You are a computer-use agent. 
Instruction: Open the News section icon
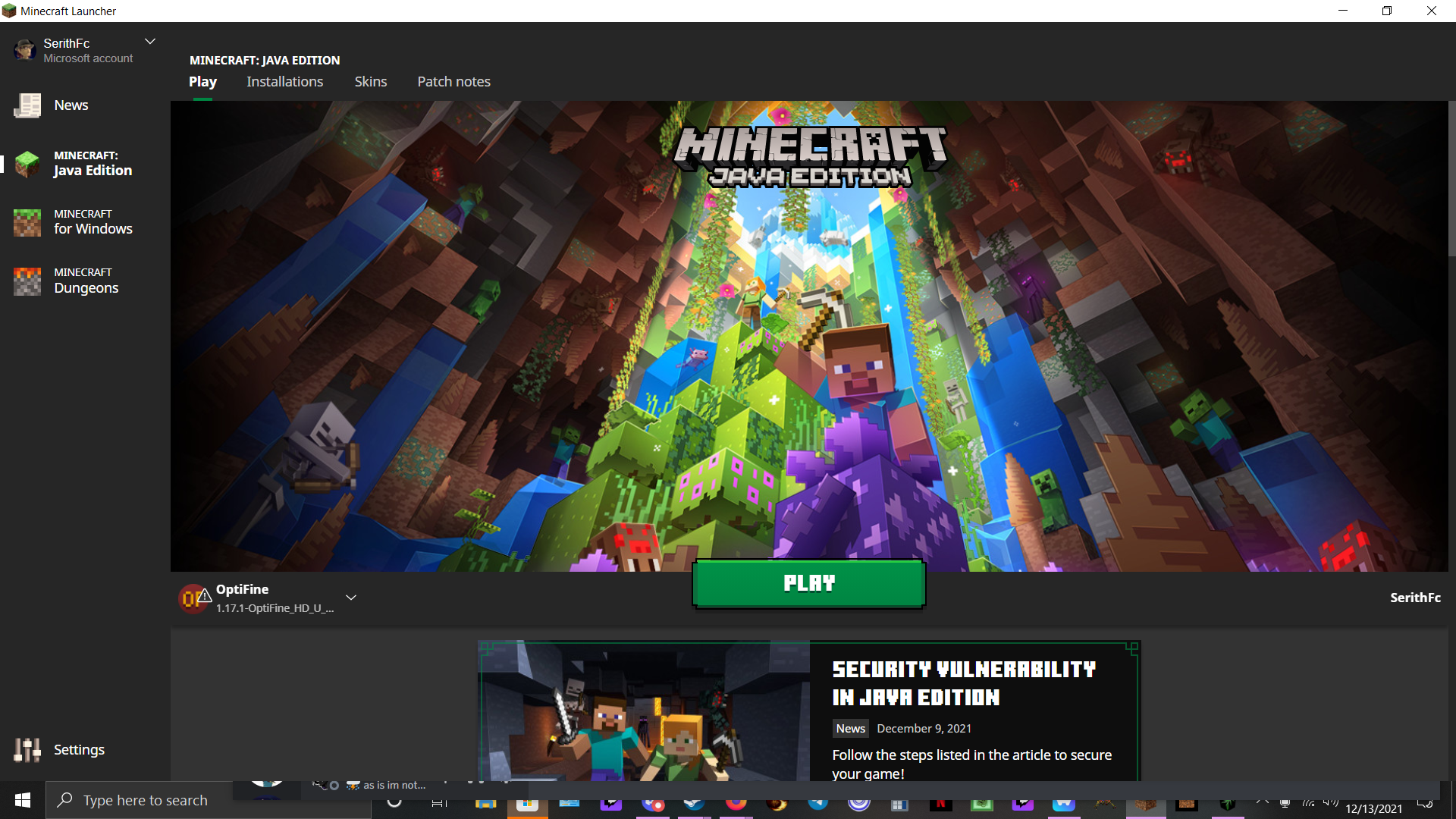(x=27, y=105)
